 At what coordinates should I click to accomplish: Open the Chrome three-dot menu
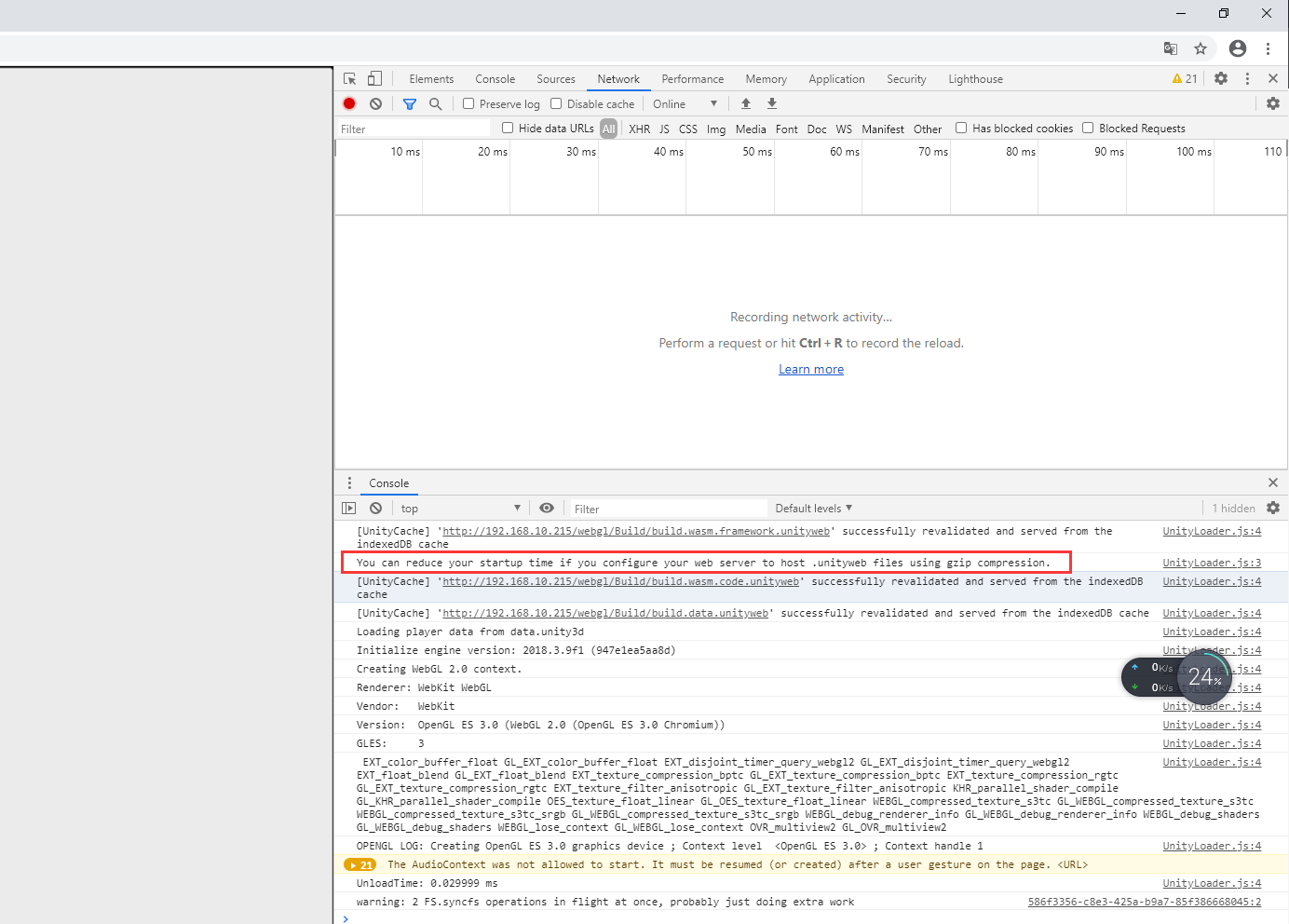click(1268, 48)
